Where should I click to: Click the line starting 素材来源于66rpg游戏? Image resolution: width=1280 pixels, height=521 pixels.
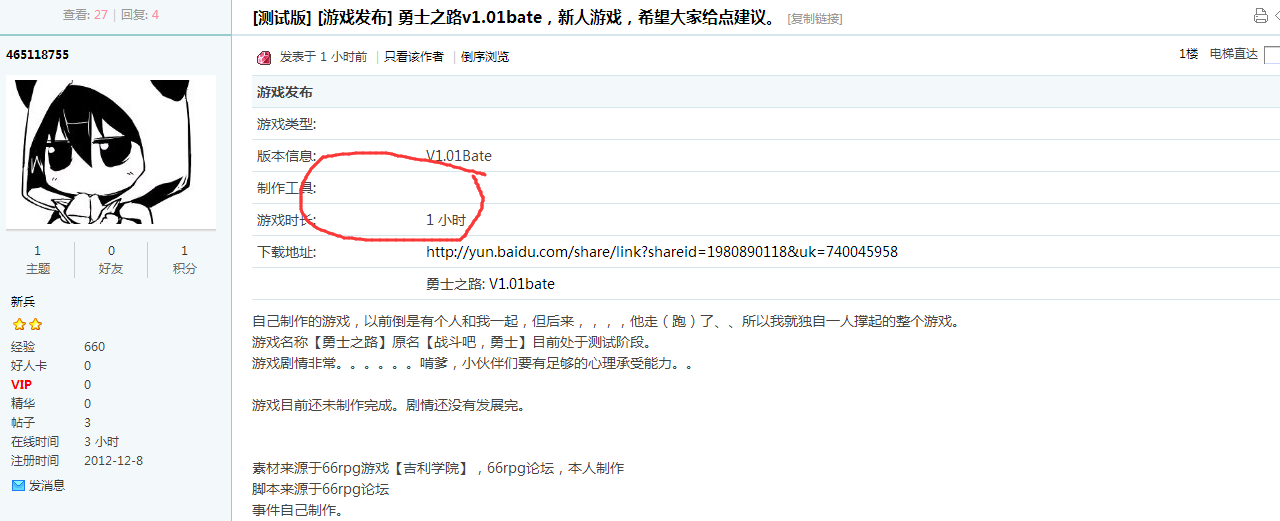[438, 468]
